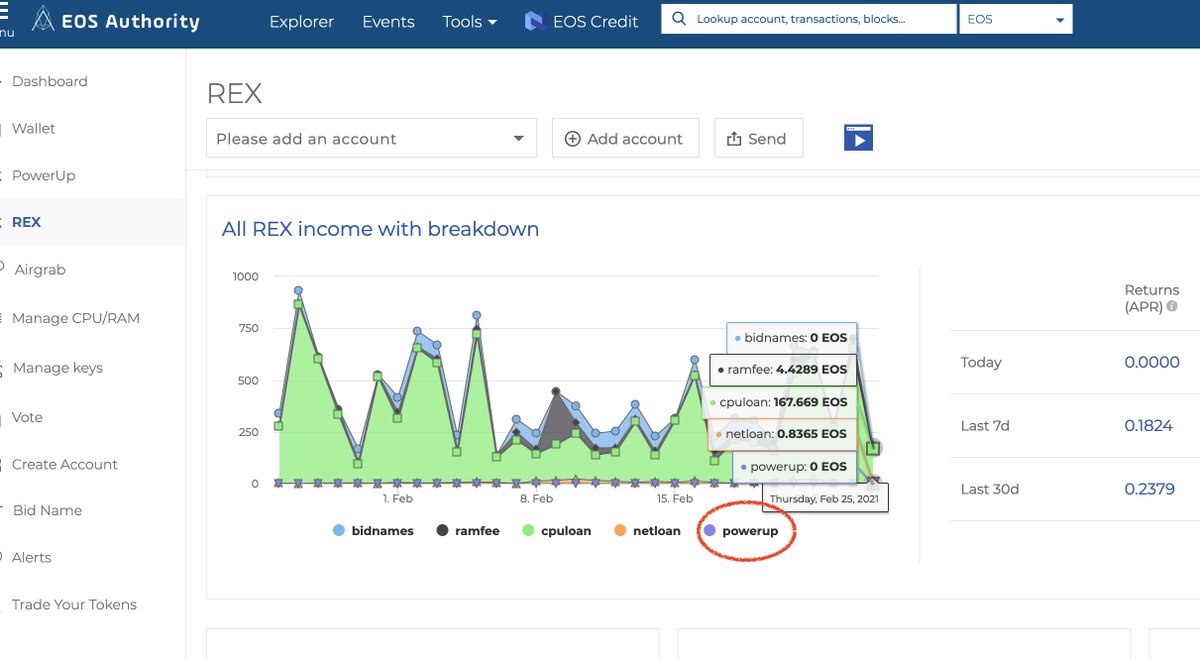The height and width of the screenshot is (659, 1200).
Task: Open the 'Please add an account' dropdown
Action: tap(371, 138)
